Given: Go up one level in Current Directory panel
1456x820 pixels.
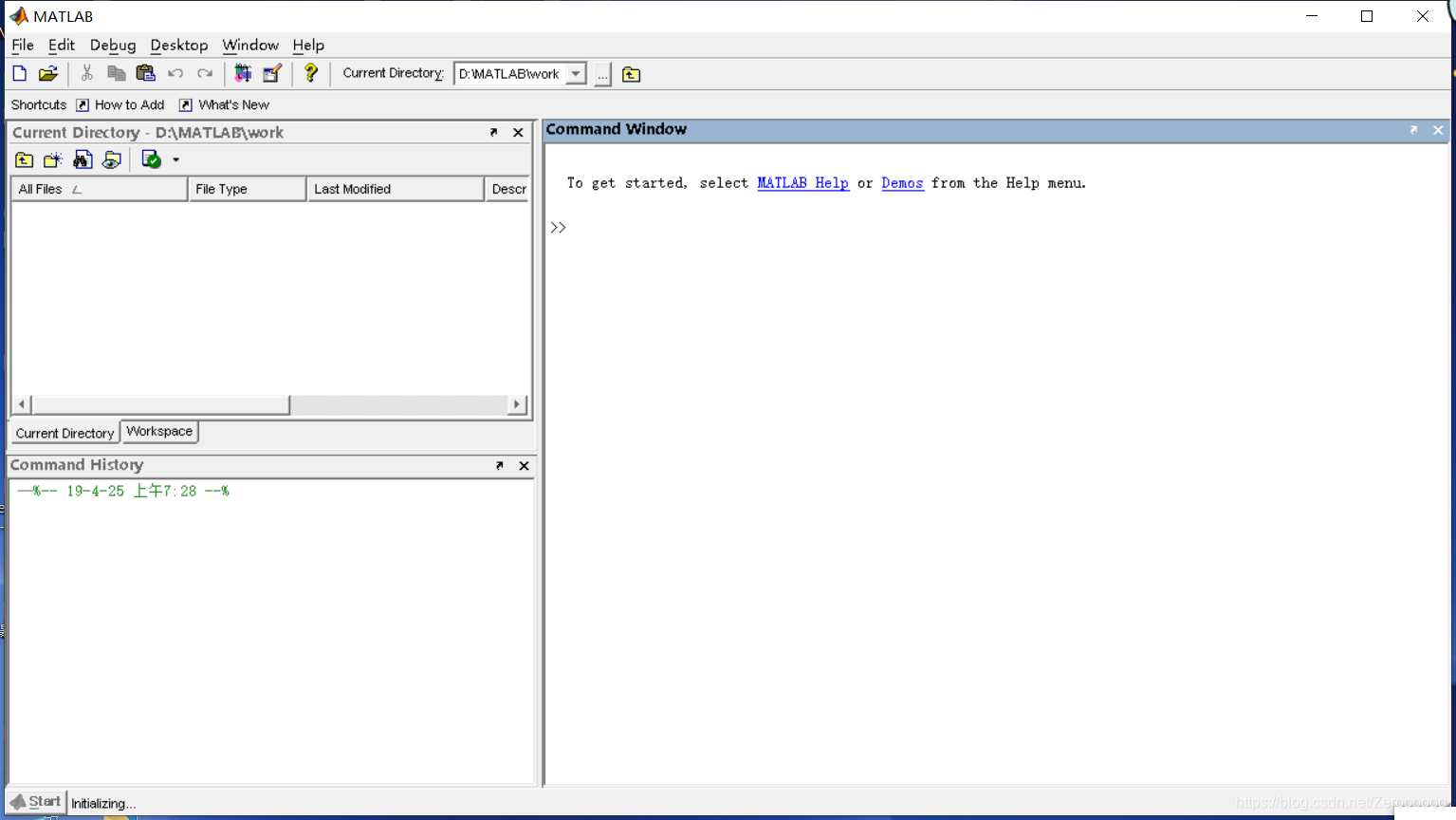Looking at the screenshot, I should [x=24, y=159].
